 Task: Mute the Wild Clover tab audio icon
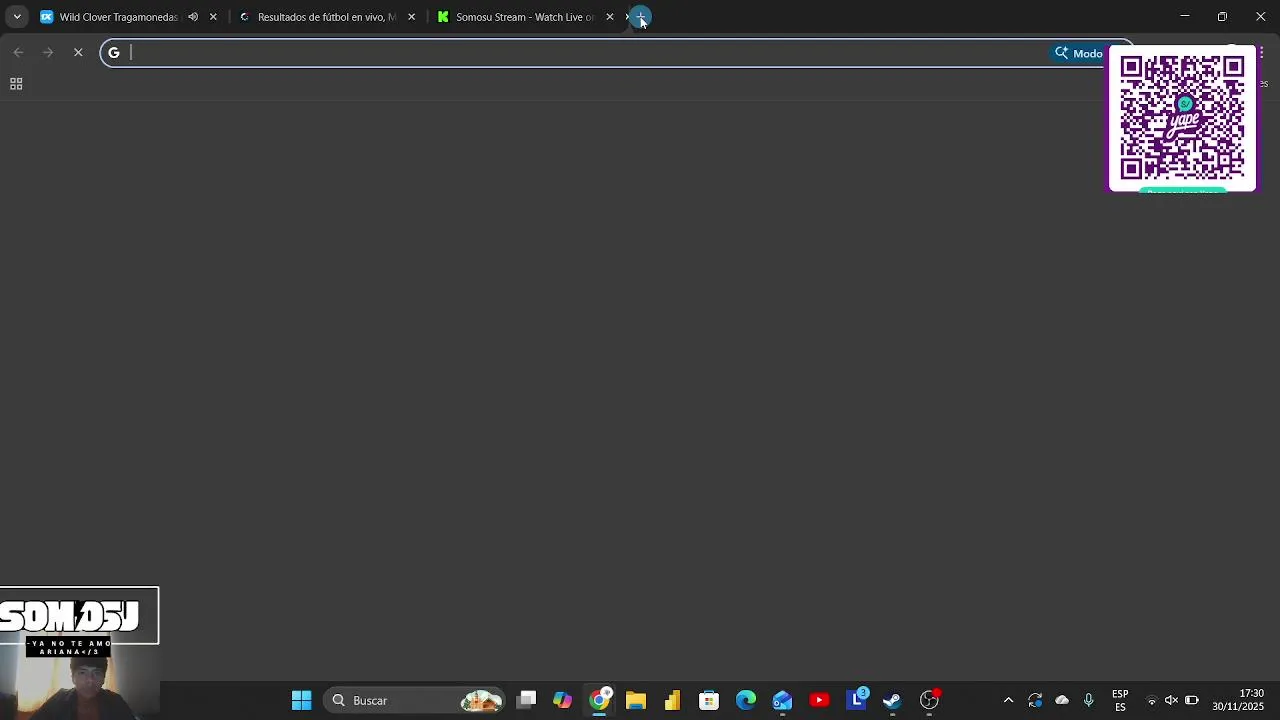[193, 17]
